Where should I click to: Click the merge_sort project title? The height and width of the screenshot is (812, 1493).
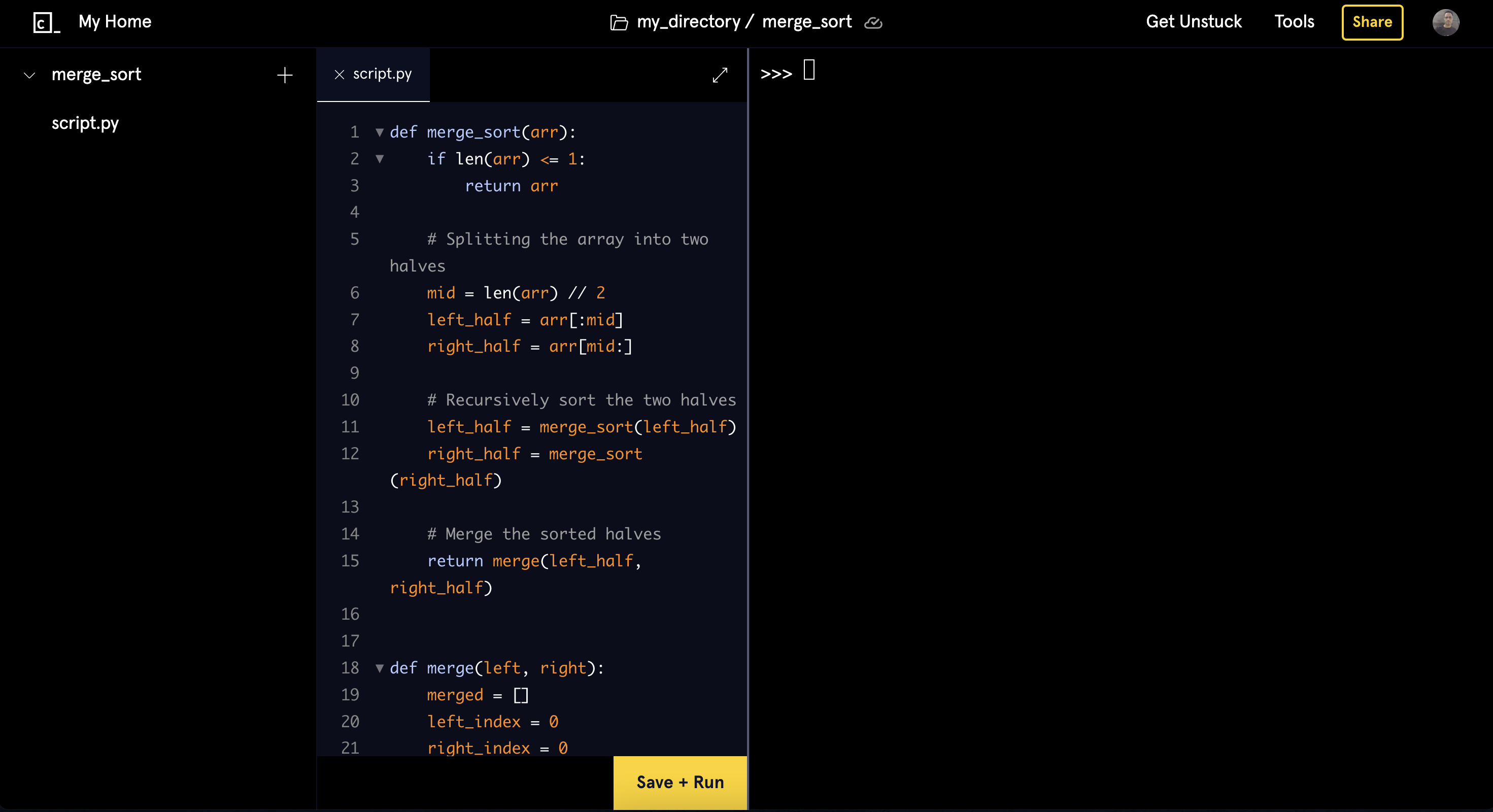(807, 21)
